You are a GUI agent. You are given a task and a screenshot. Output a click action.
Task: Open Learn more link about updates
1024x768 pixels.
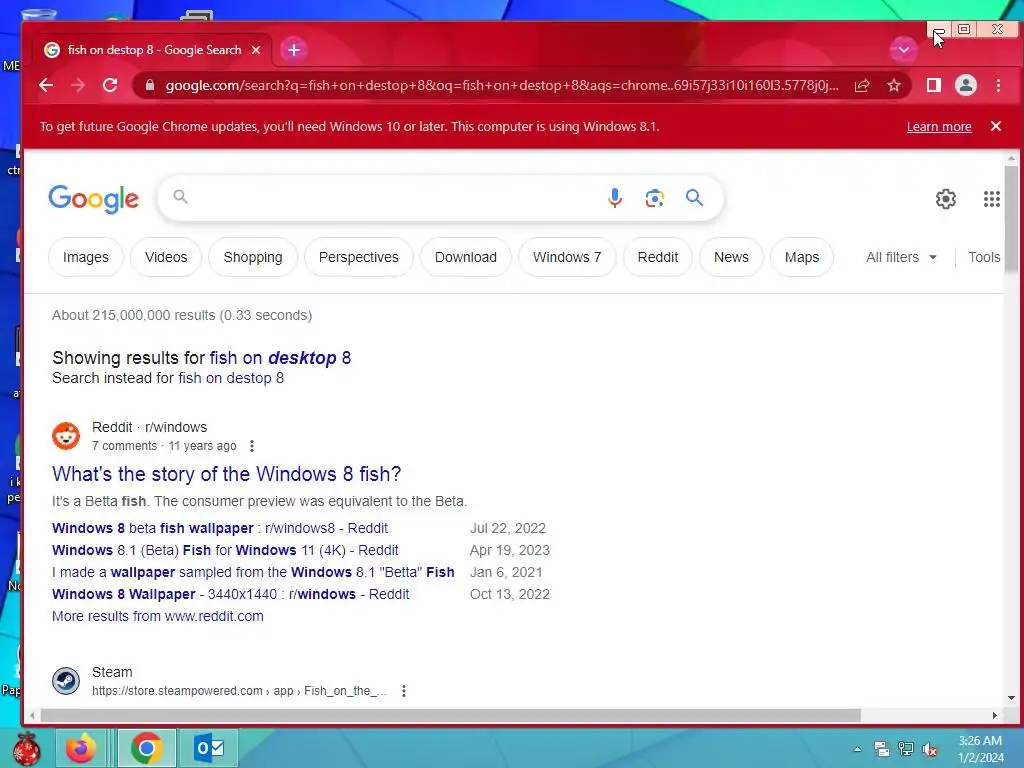[939, 127]
